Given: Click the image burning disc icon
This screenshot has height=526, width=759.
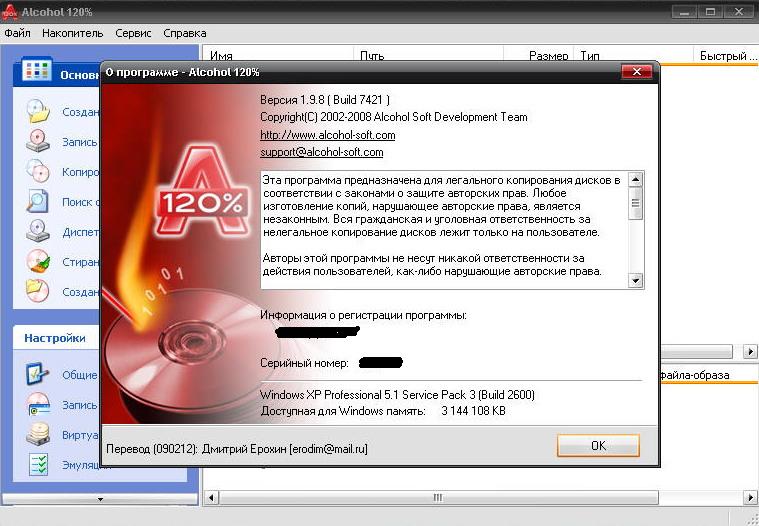Looking at the screenshot, I should (38, 141).
